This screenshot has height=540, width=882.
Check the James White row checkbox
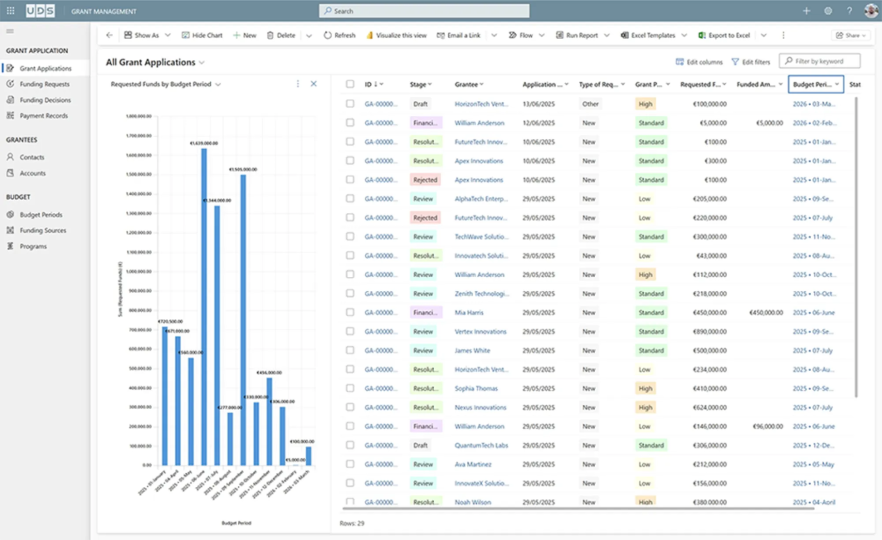pos(350,350)
